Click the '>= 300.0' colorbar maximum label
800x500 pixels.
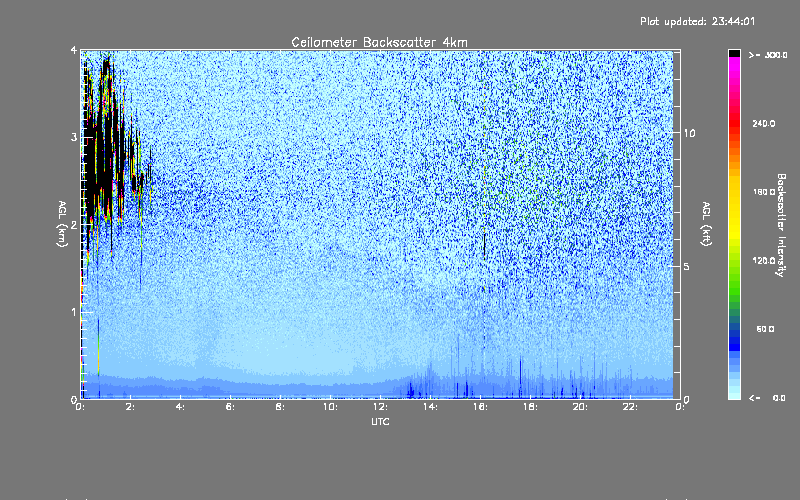(x=768, y=55)
